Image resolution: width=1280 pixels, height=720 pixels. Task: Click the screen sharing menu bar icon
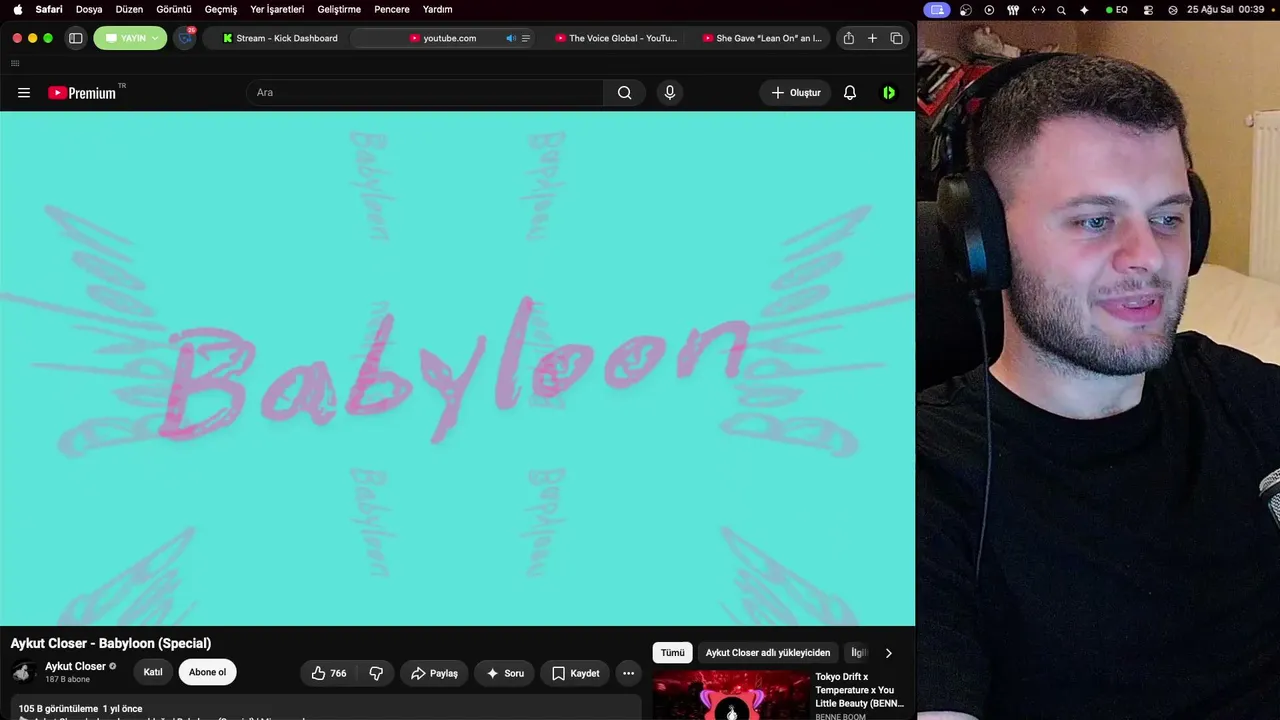click(x=937, y=9)
